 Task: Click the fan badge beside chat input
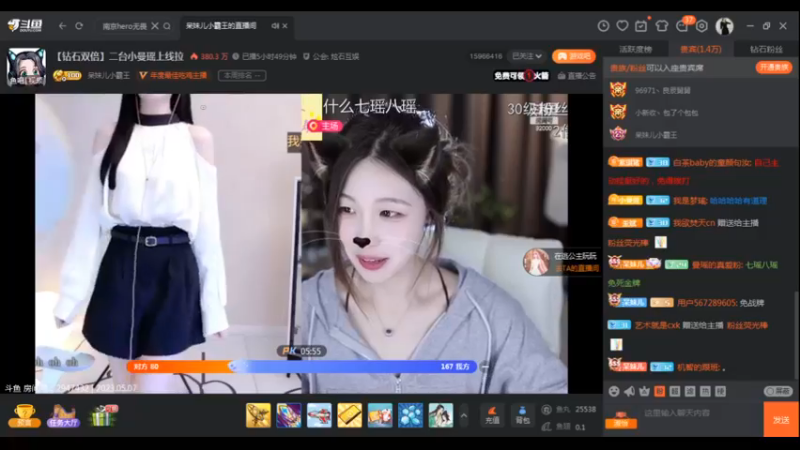[x=621, y=419]
